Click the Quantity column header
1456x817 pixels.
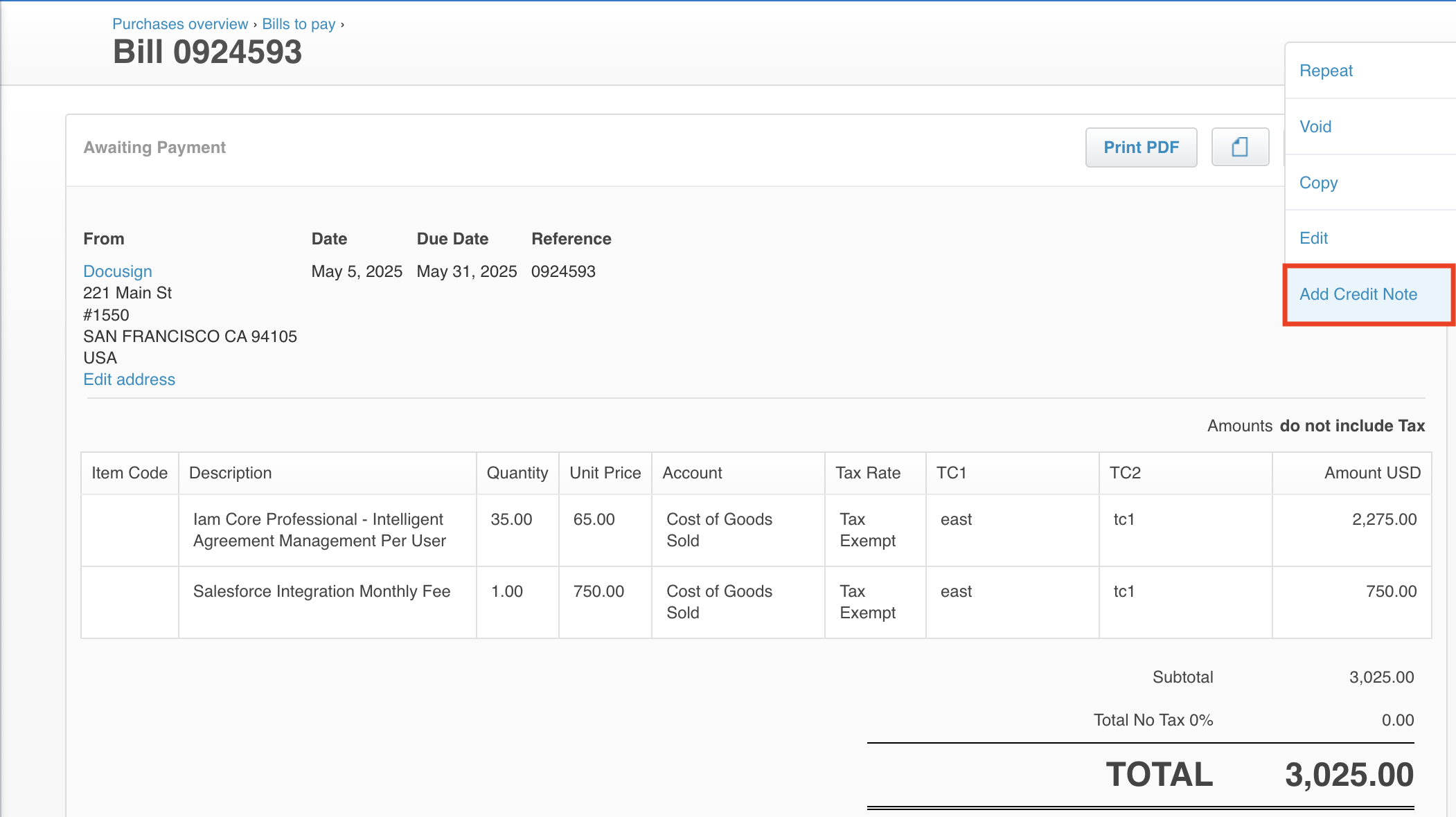click(517, 473)
